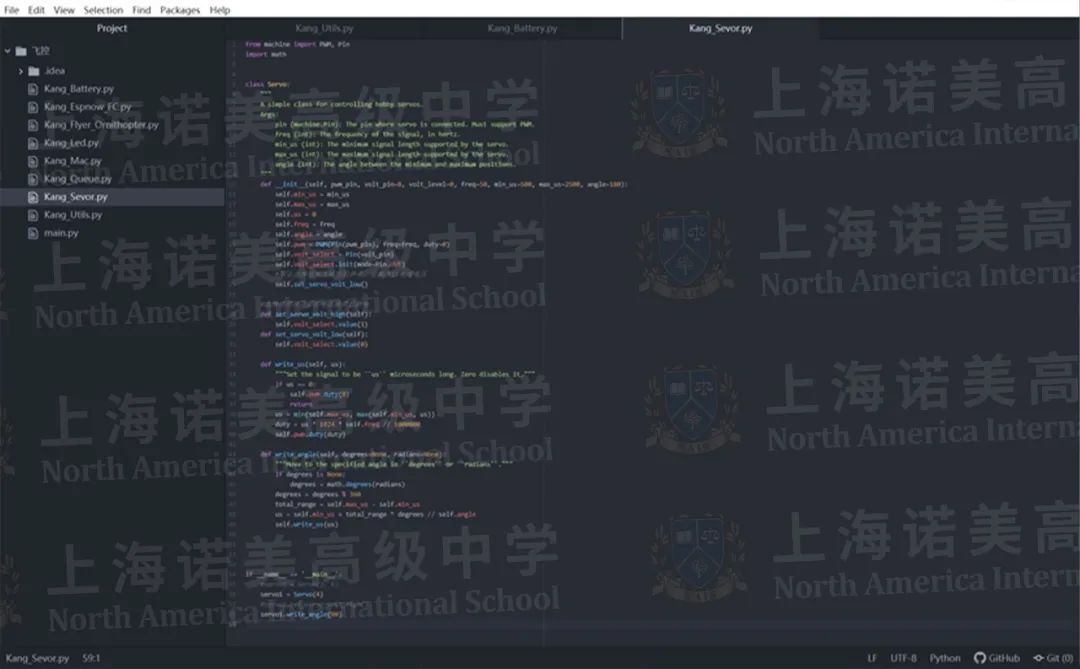Open the Git (0) panel
Viewport: 1080px width, 669px height.
1053,658
